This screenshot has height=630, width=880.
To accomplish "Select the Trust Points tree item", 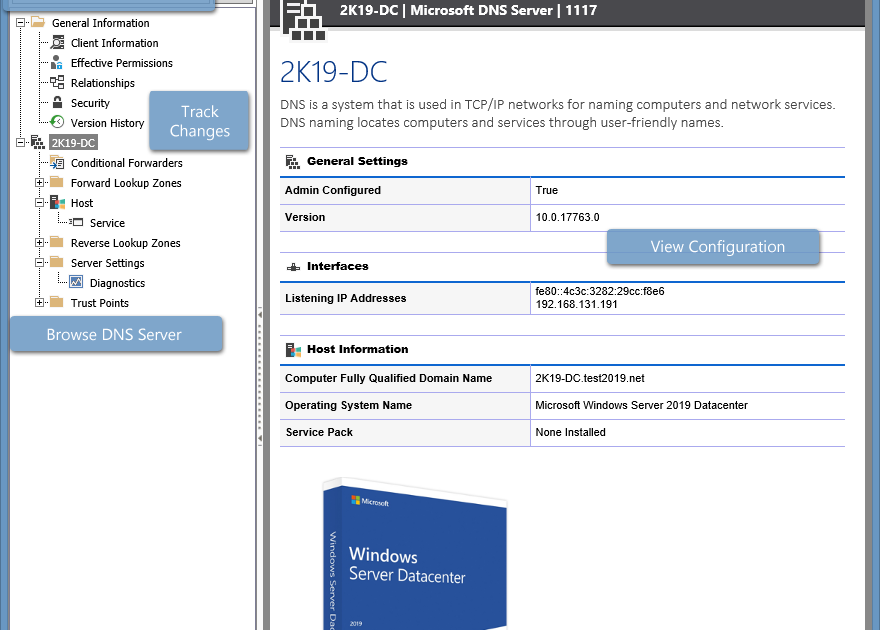I will 100,303.
